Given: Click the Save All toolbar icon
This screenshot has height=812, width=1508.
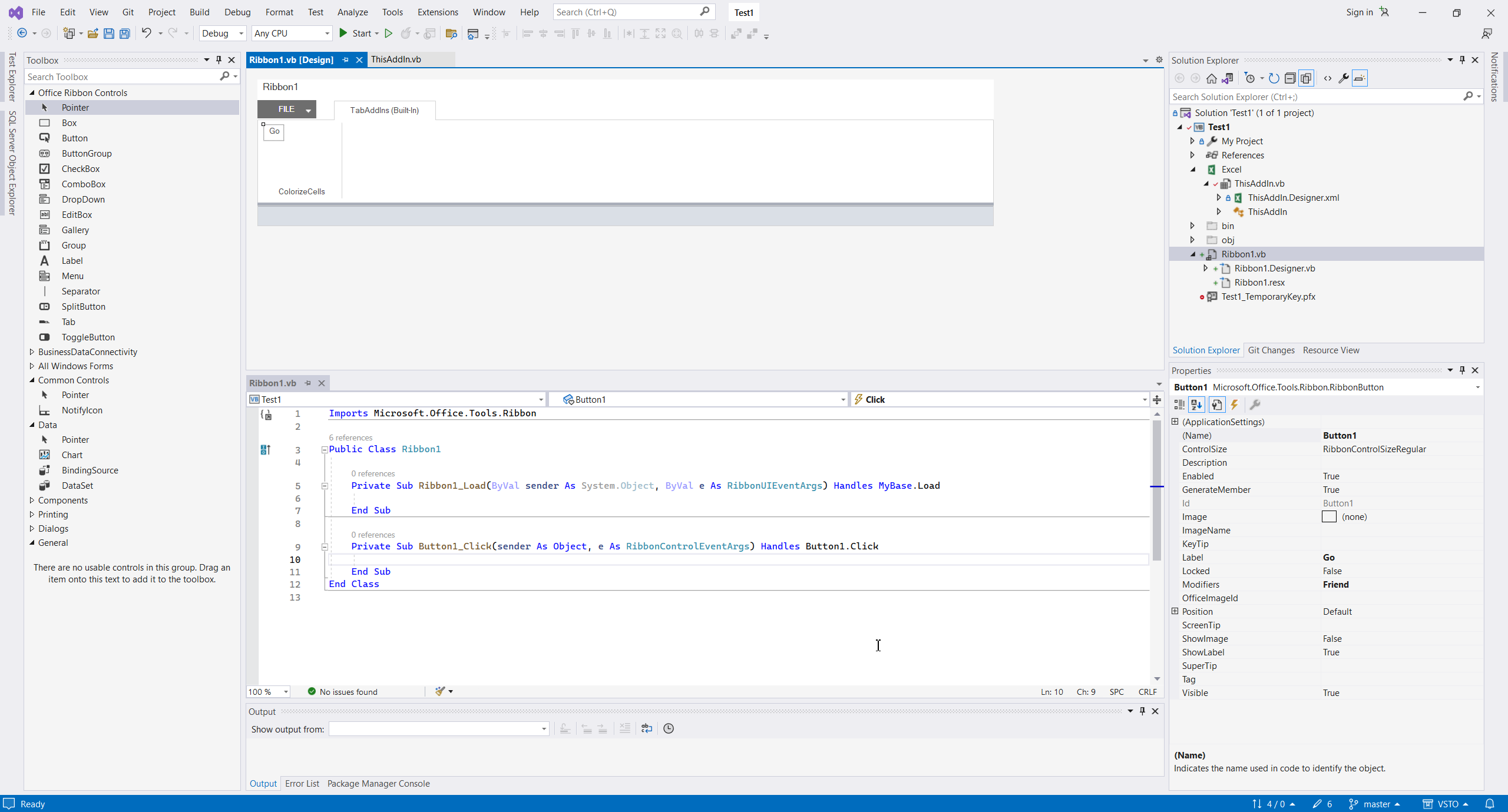Looking at the screenshot, I should click(124, 34).
